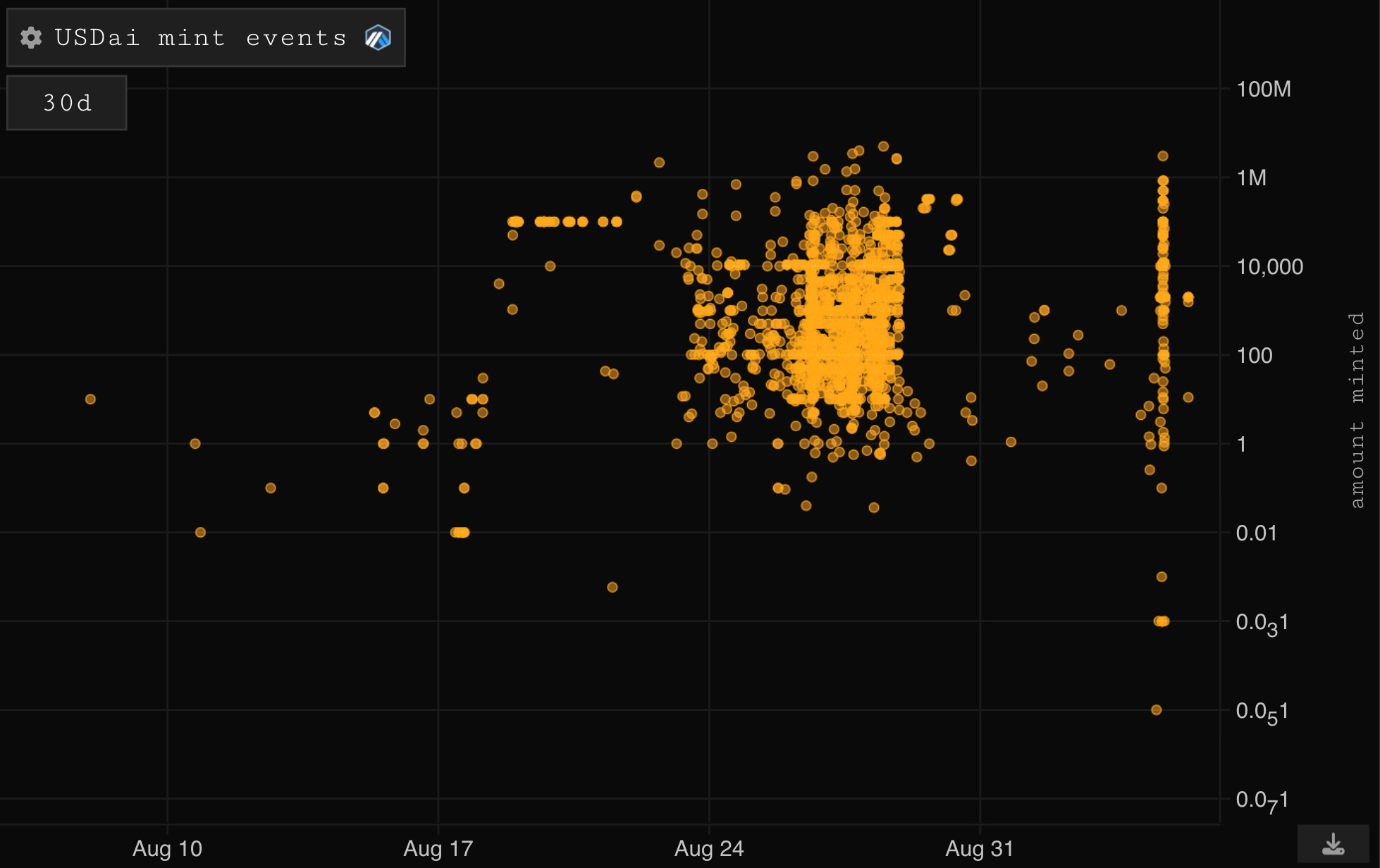1380x868 pixels.
Task: Click the Arbitrum chain logo icon
Action: point(378,37)
